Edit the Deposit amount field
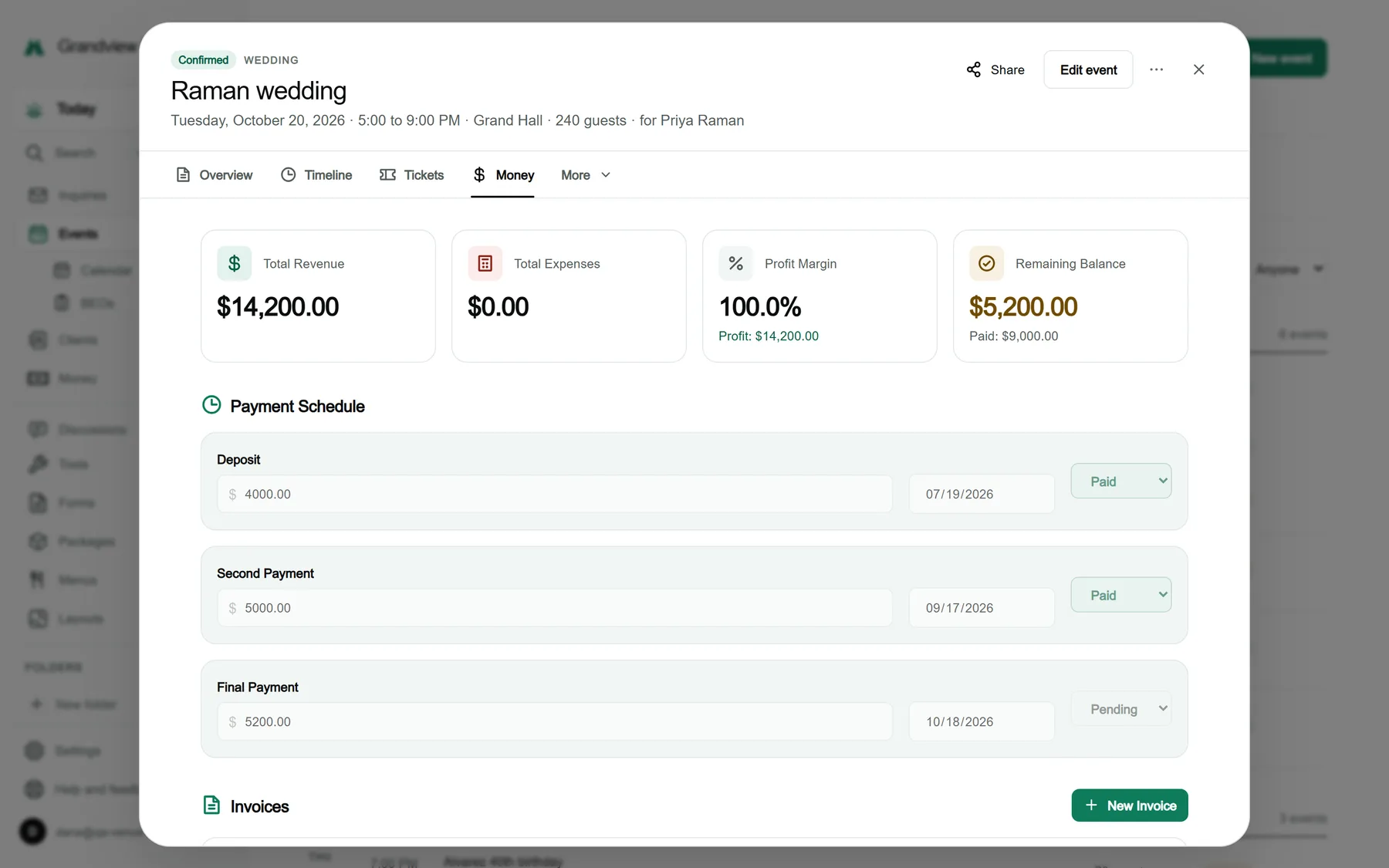The height and width of the screenshot is (868, 1389). click(555, 494)
